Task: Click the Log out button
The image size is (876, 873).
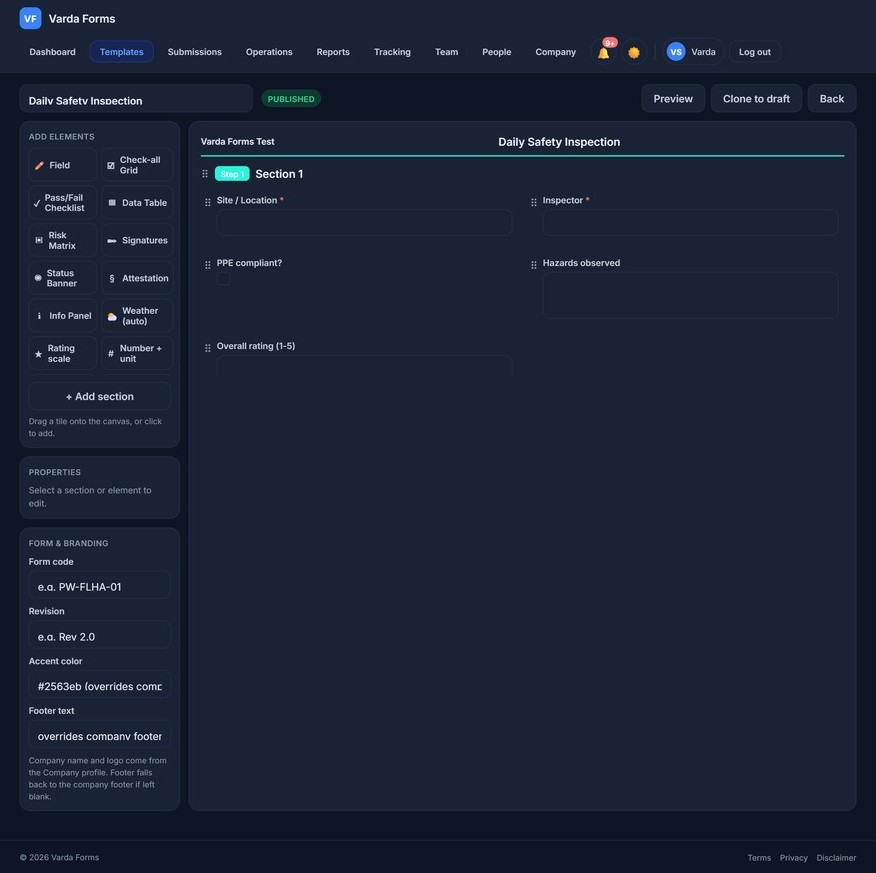Action: pyautogui.click(x=755, y=52)
